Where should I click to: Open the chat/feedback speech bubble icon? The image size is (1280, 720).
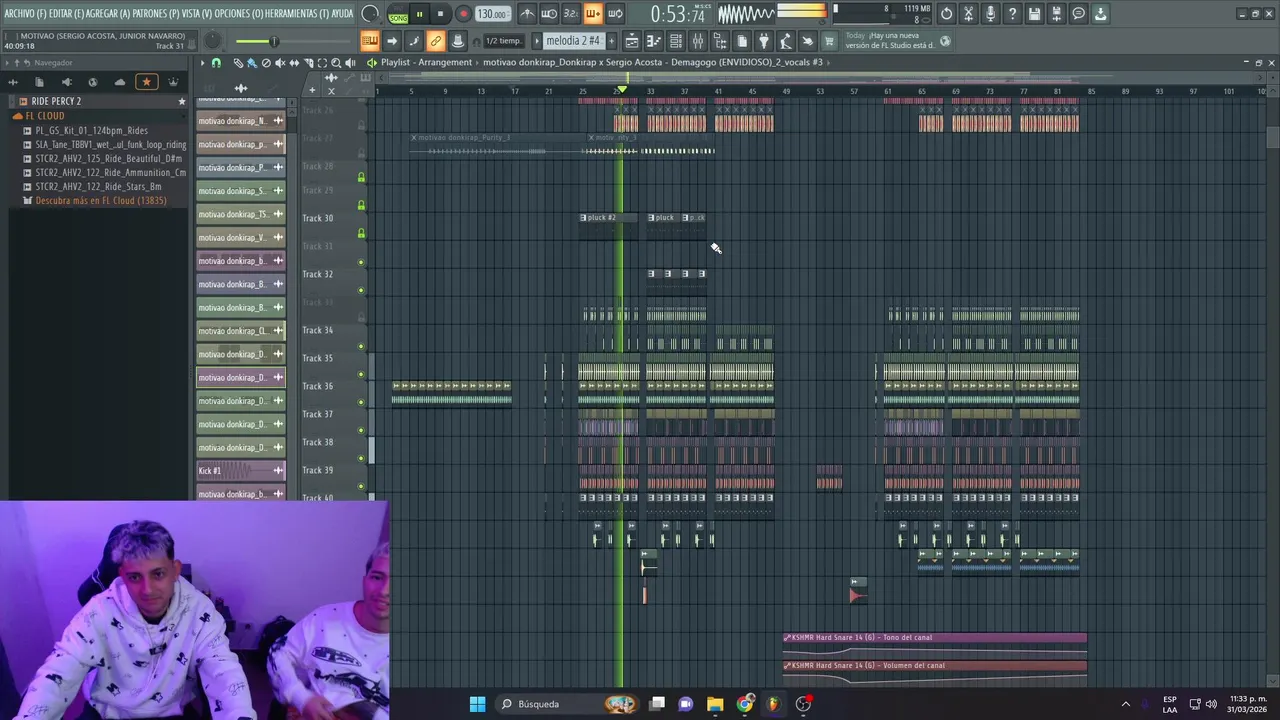point(1079,14)
